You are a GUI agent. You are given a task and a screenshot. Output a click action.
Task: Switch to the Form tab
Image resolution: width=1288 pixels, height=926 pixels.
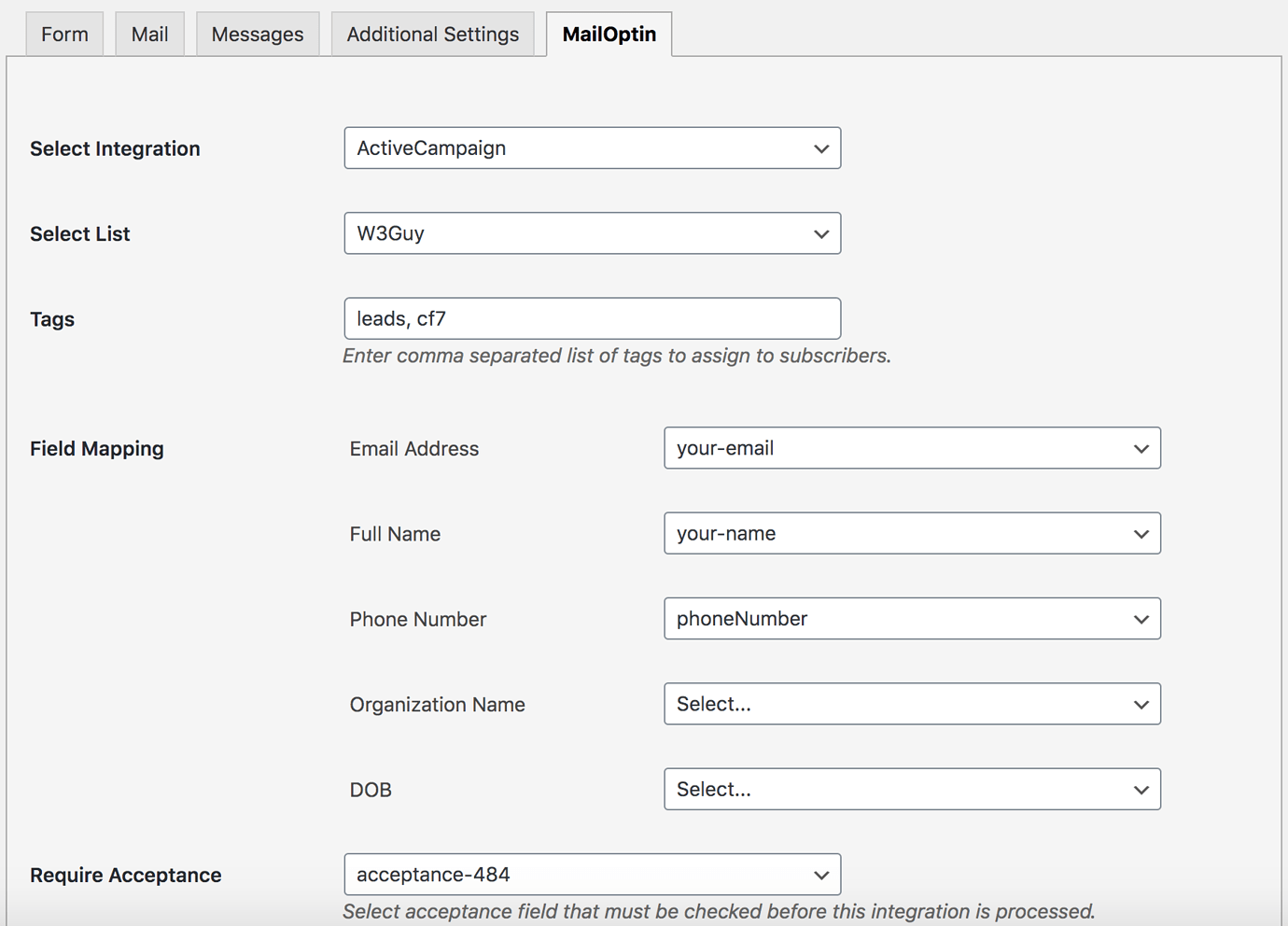(x=64, y=35)
